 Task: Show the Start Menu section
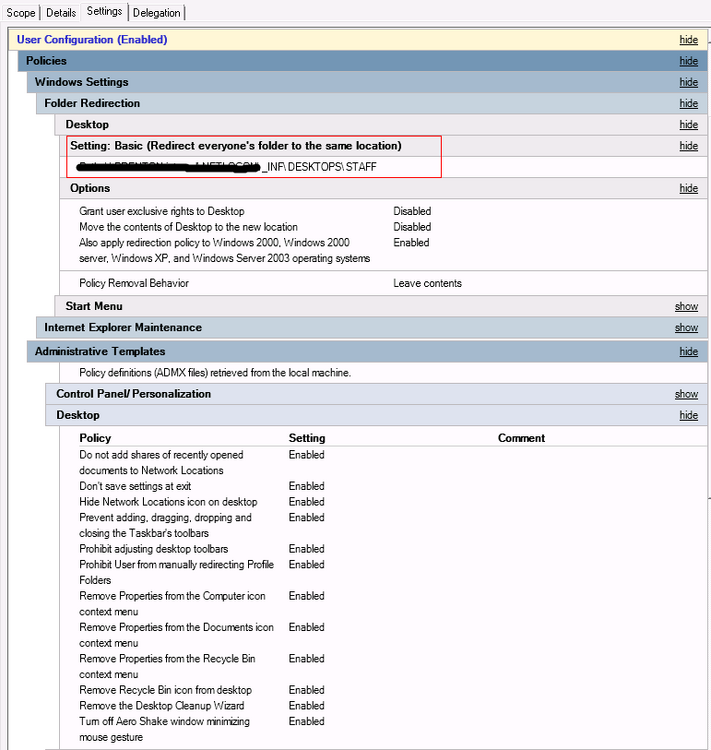click(686, 307)
